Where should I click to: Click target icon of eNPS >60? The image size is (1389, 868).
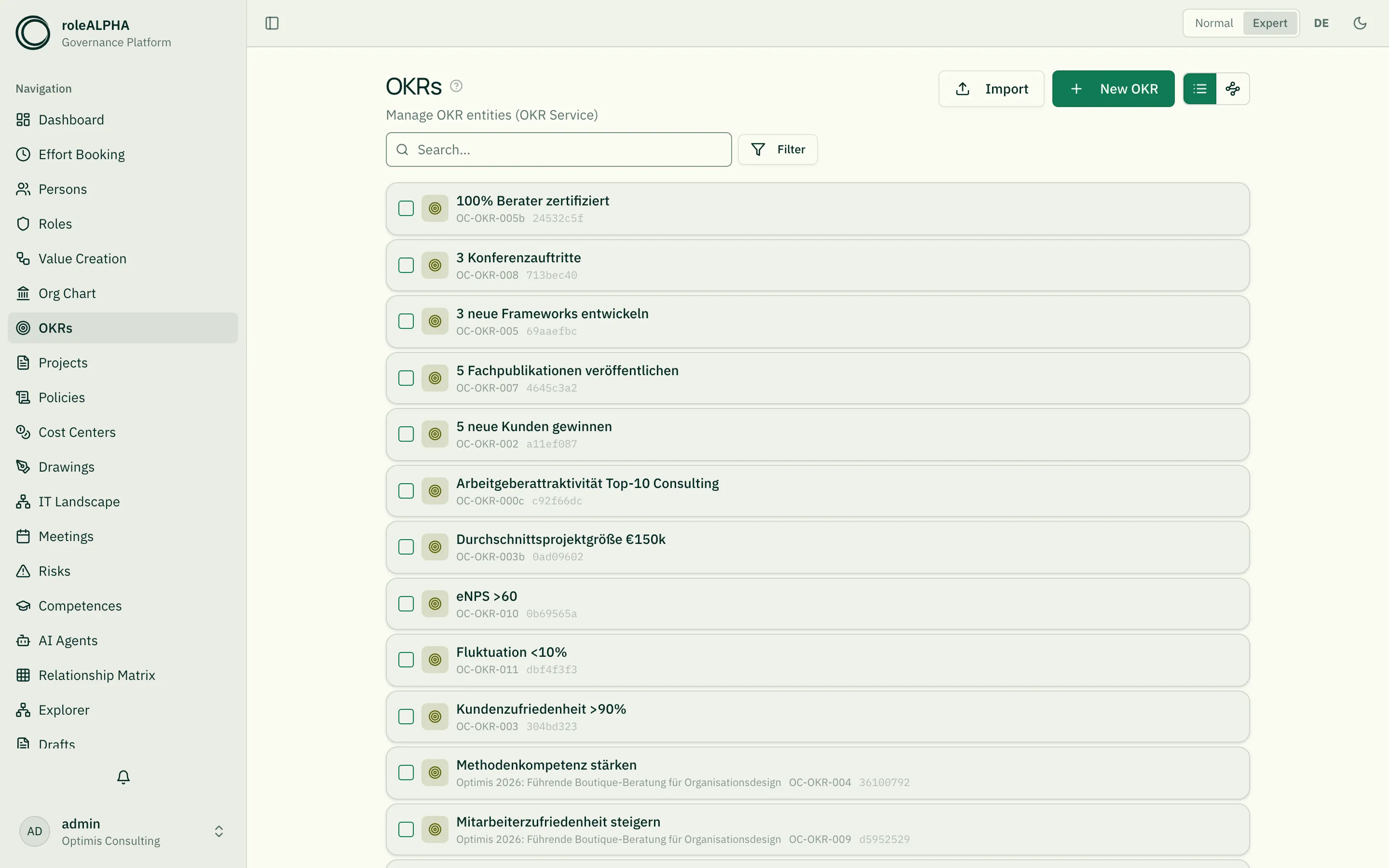435,604
